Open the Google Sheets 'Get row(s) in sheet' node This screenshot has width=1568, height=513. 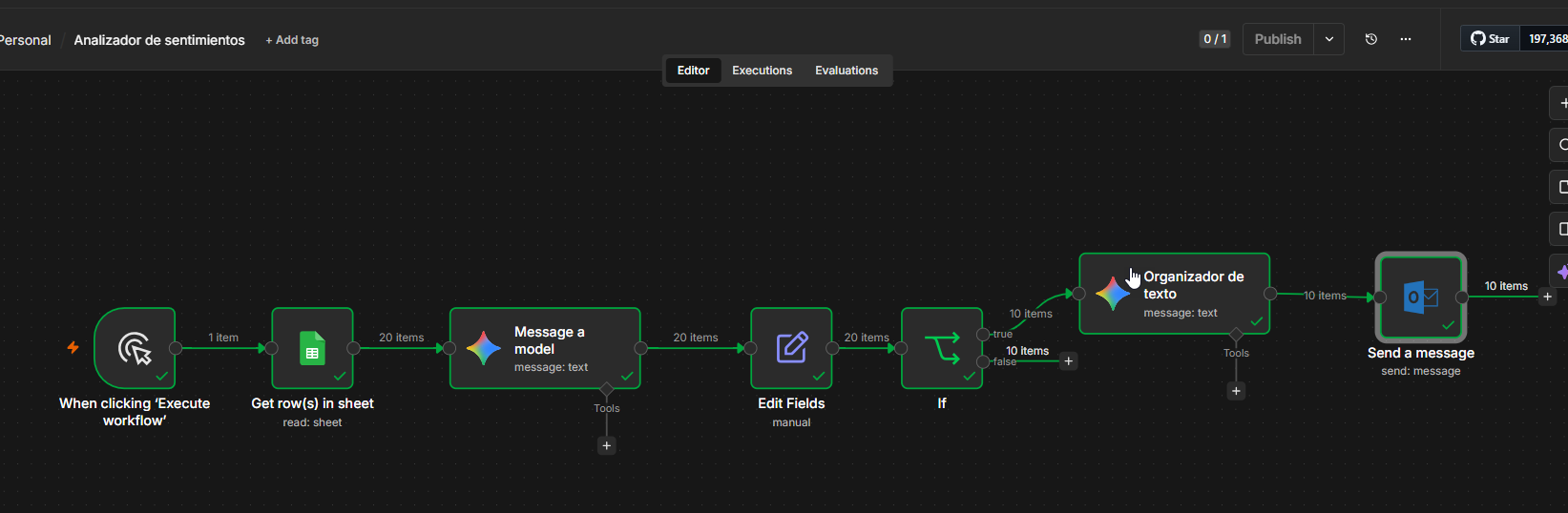click(x=312, y=348)
